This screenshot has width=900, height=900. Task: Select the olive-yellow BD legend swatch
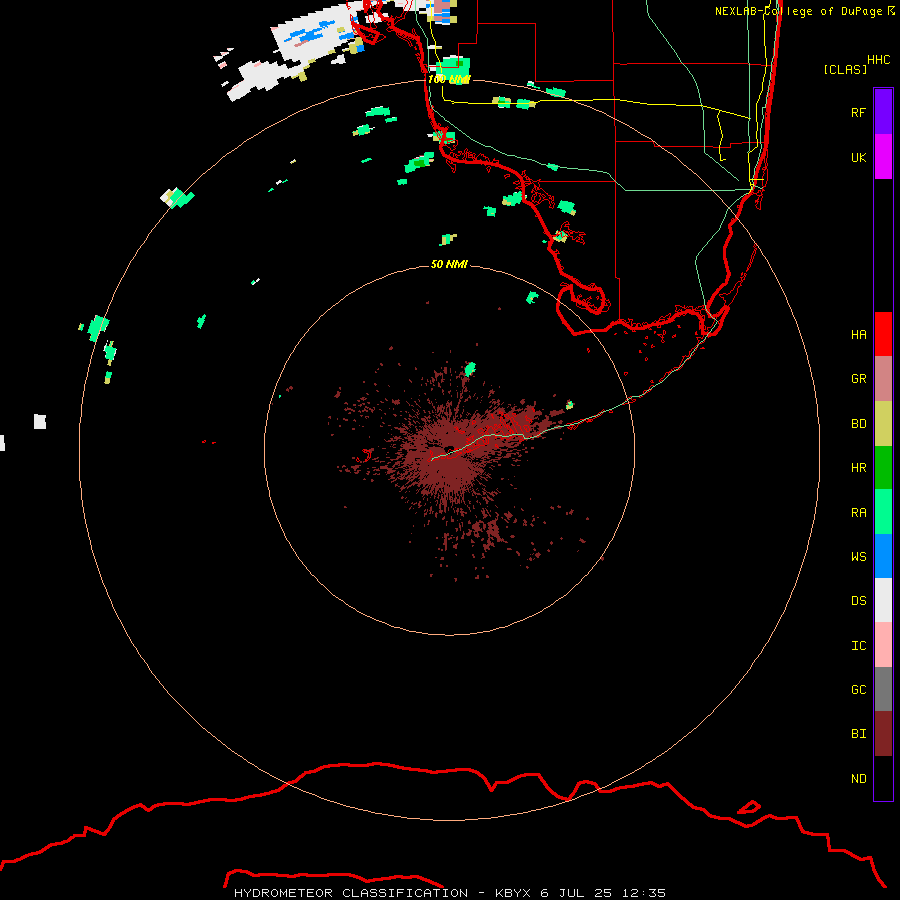[883, 424]
